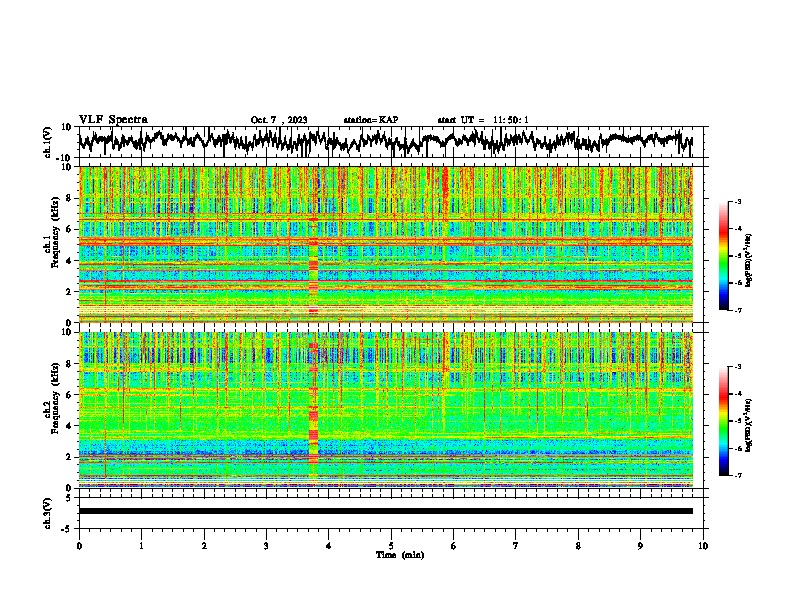
Task: Click the ch.1 voltage waveform trace plot
Action: click(386, 141)
